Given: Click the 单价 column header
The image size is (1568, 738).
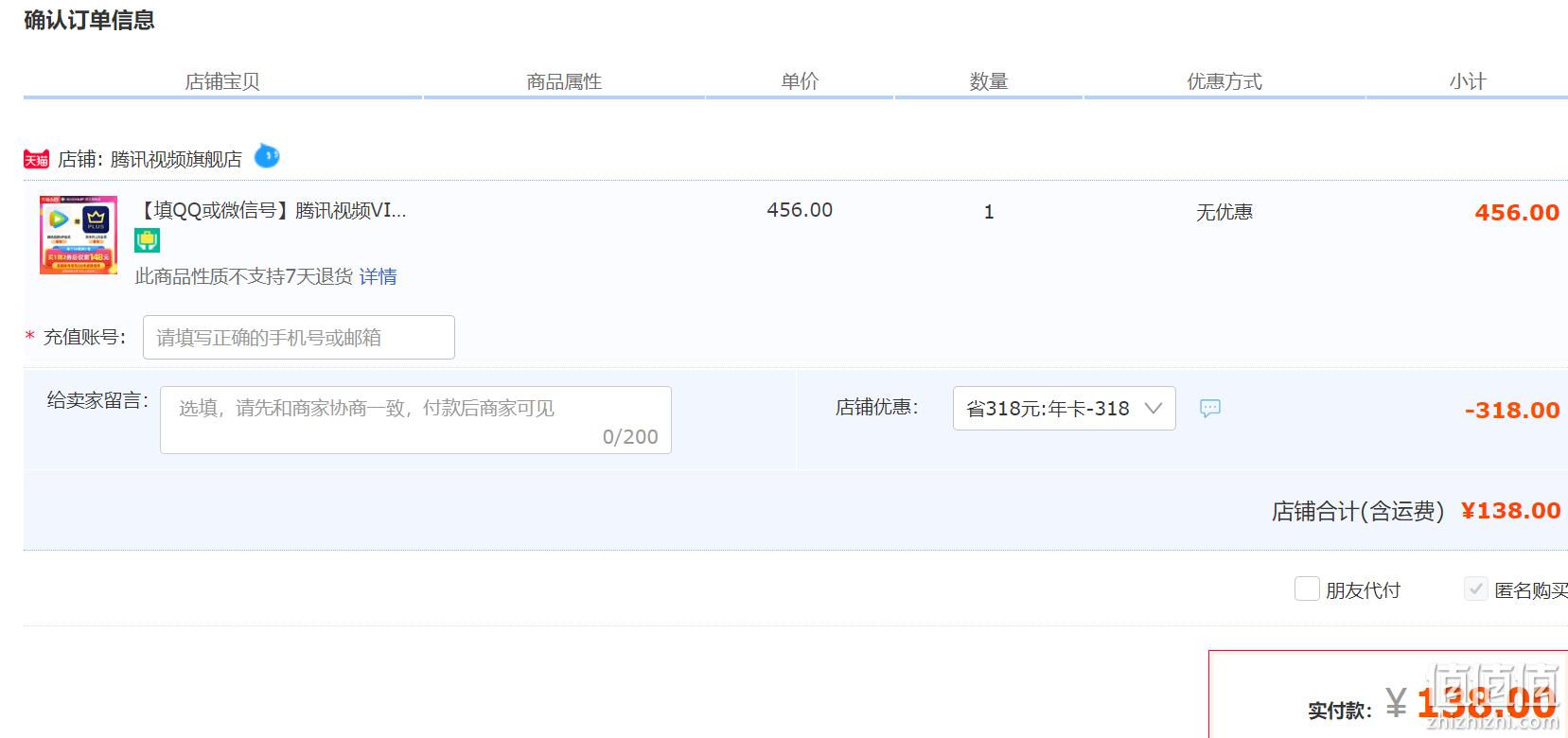Looking at the screenshot, I should tap(800, 81).
